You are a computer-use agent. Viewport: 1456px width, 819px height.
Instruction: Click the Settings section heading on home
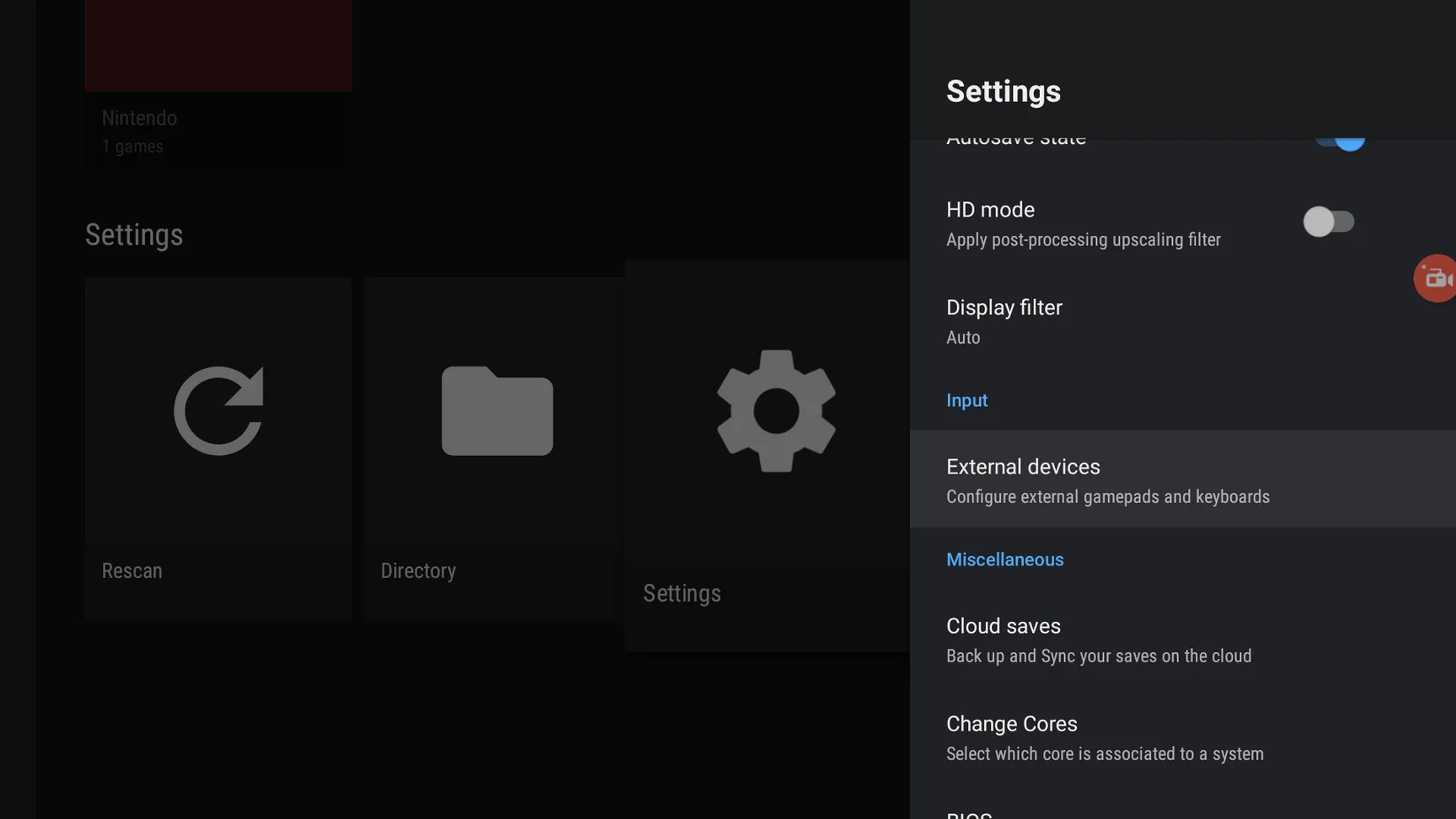tap(134, 235)
